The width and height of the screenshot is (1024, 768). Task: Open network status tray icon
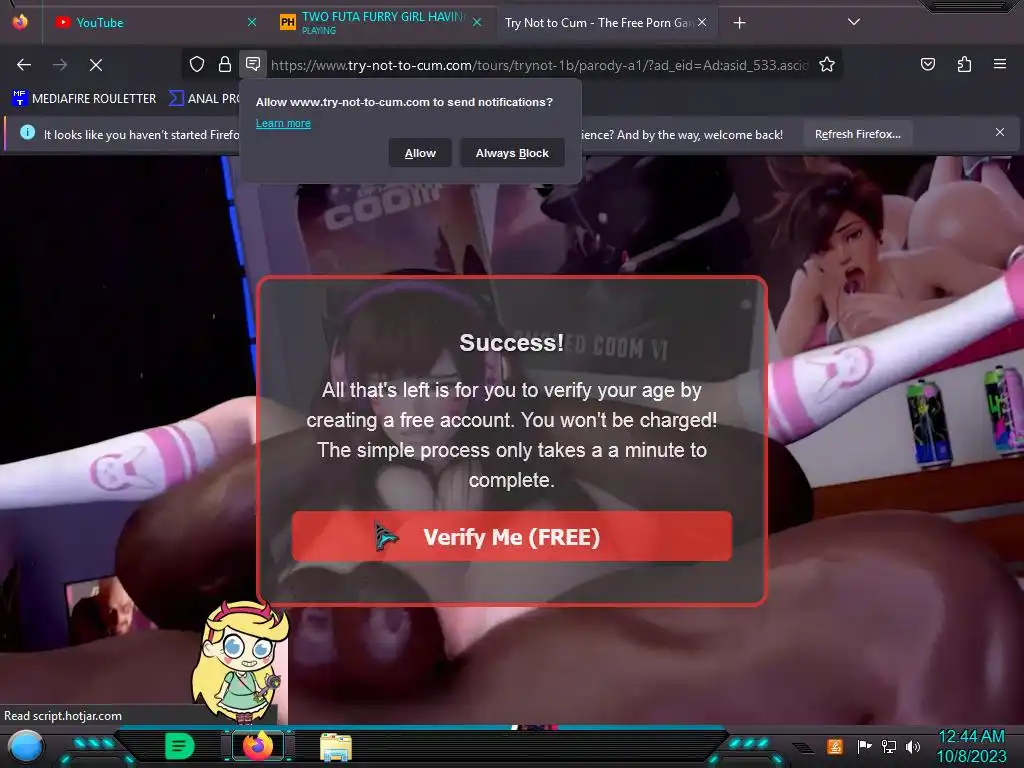tap(889, 746)
